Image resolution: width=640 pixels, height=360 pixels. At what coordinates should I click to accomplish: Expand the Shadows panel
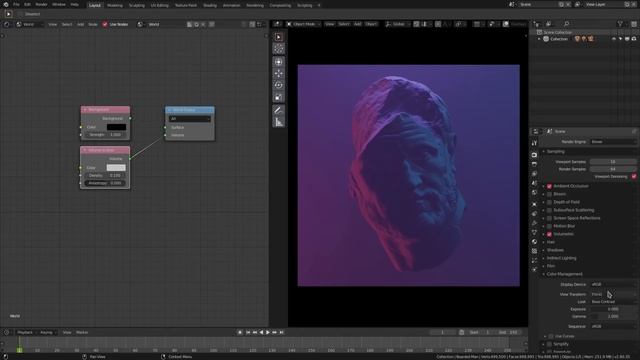pyautogui.click(x=555, y=250)
